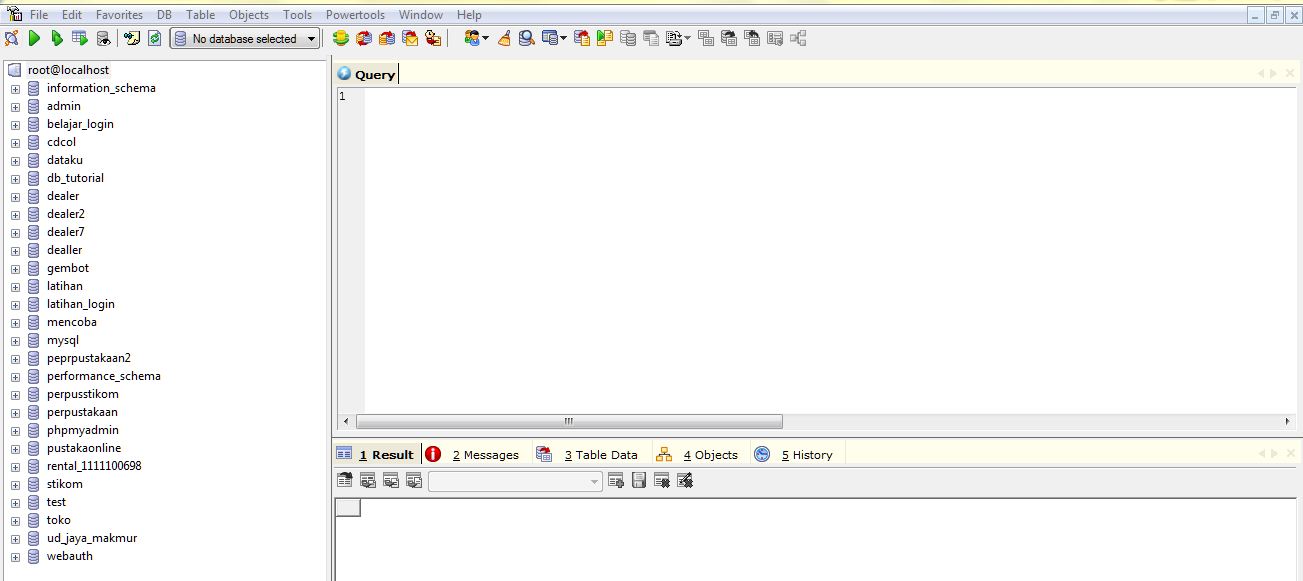
Task: Open the Powertools menu
Action: 355,15
